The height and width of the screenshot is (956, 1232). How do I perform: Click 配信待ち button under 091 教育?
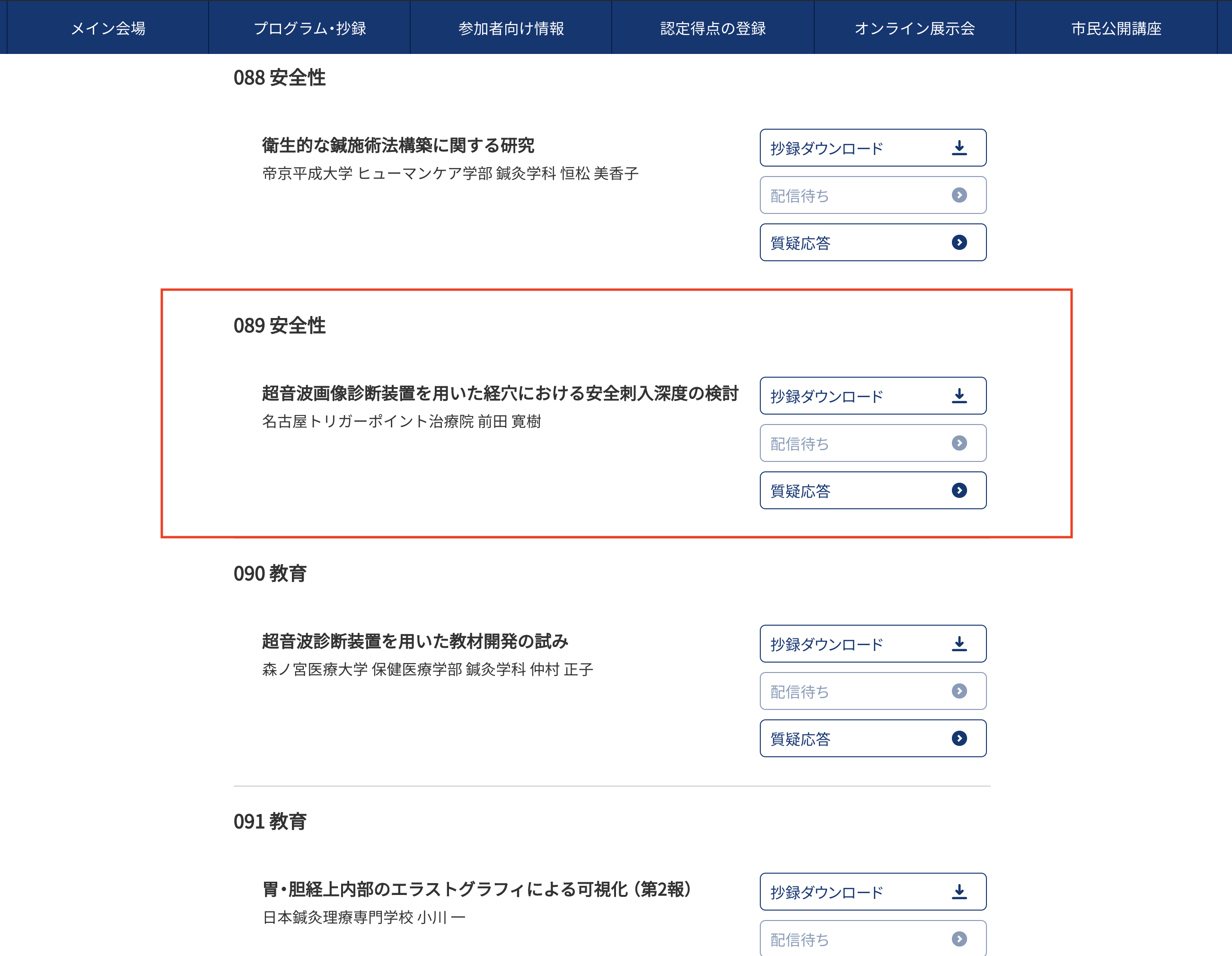point(872,938)
